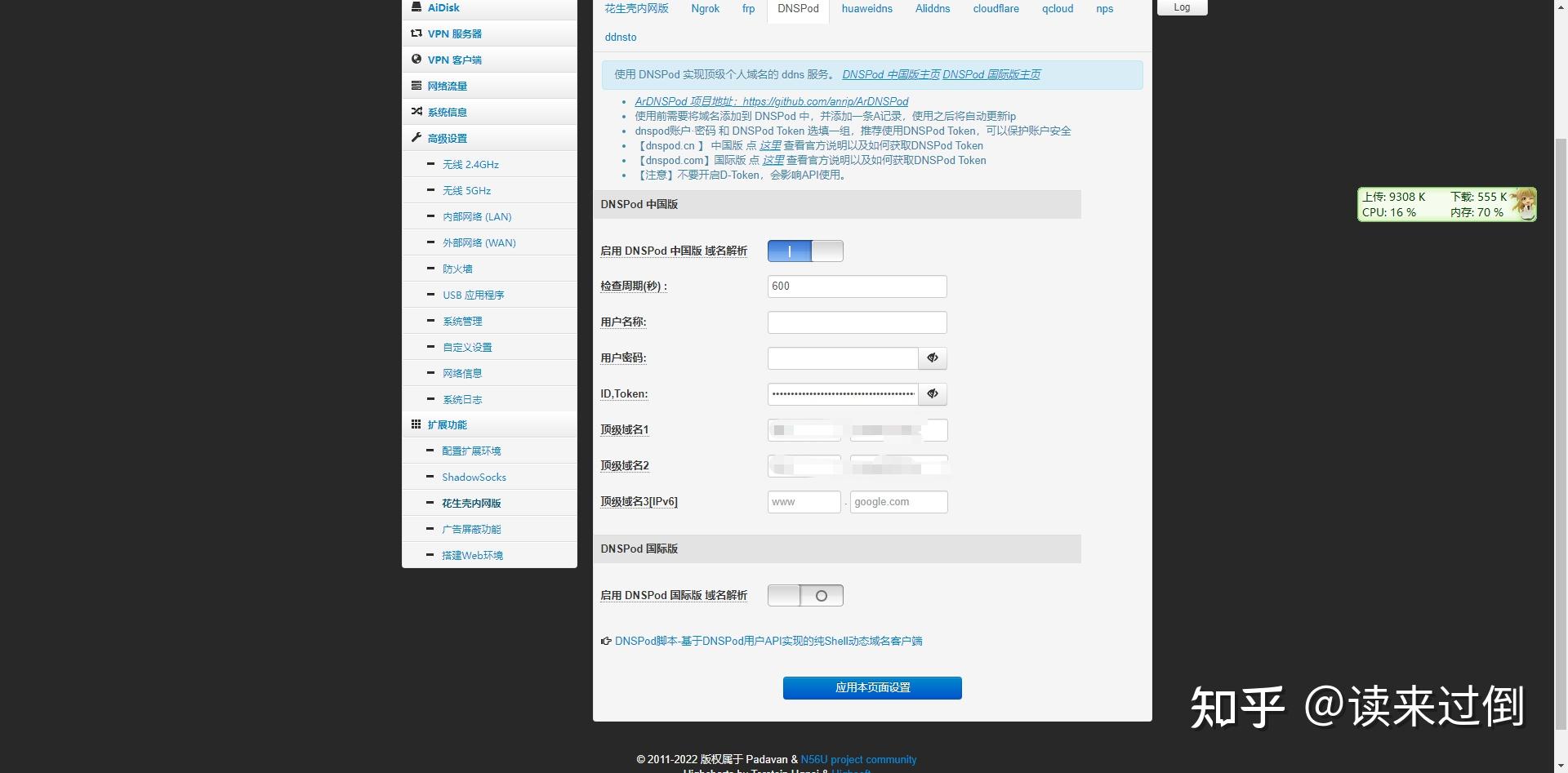This screenshot has width=1568, height=773.
Task: Switch to the Ngrok tab
Action: 706,9
